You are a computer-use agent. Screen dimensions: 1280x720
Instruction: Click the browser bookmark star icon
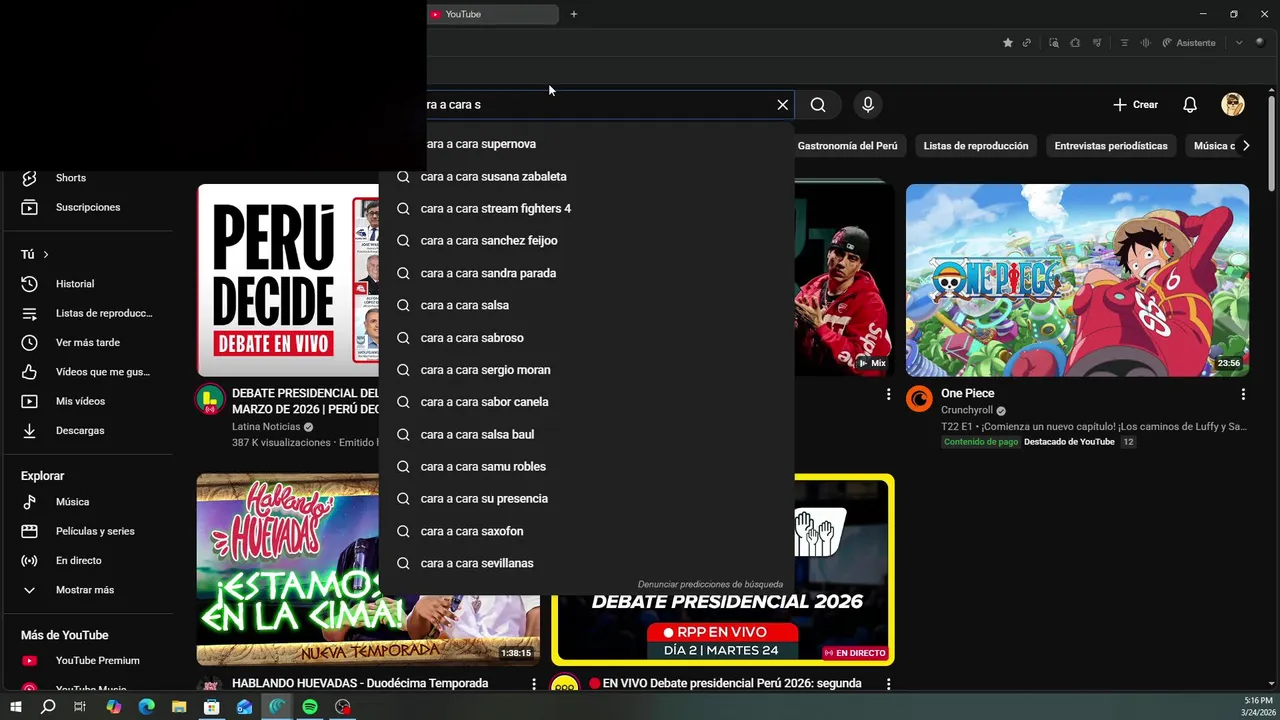1007,43
